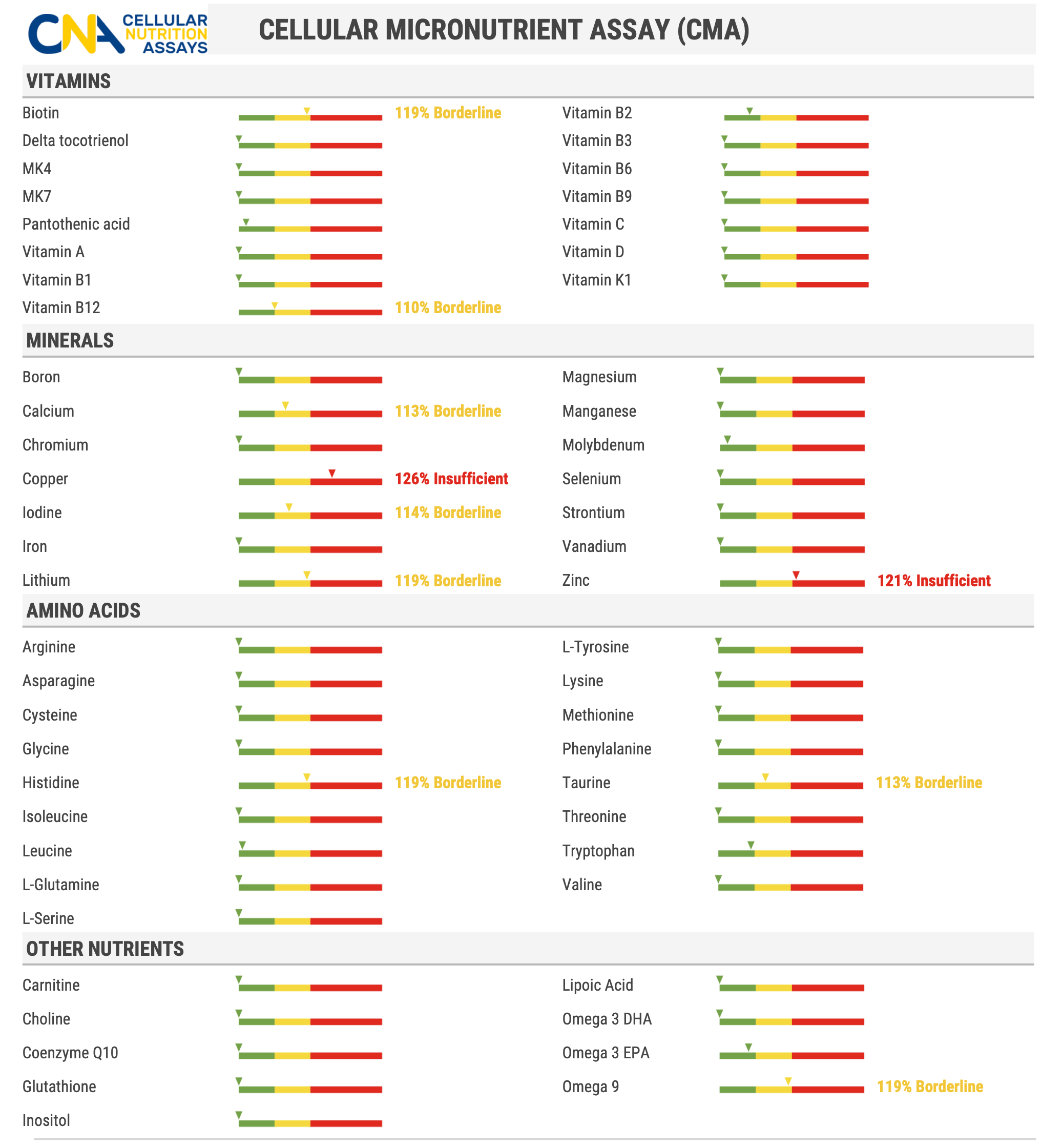
Task: Select the AMINO ACIDS section heading
Action: coord(83,610)
